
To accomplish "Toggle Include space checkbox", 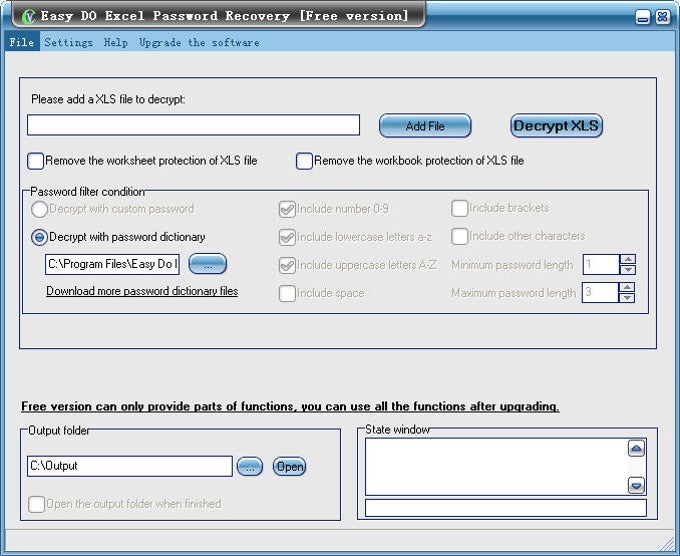I will pos(287,294).
